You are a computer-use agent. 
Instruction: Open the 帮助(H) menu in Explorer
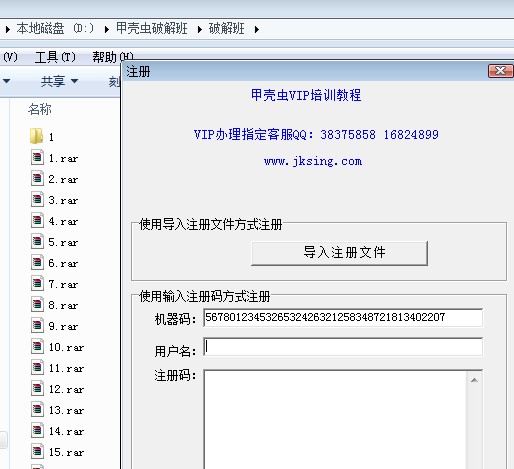[113, 57]
